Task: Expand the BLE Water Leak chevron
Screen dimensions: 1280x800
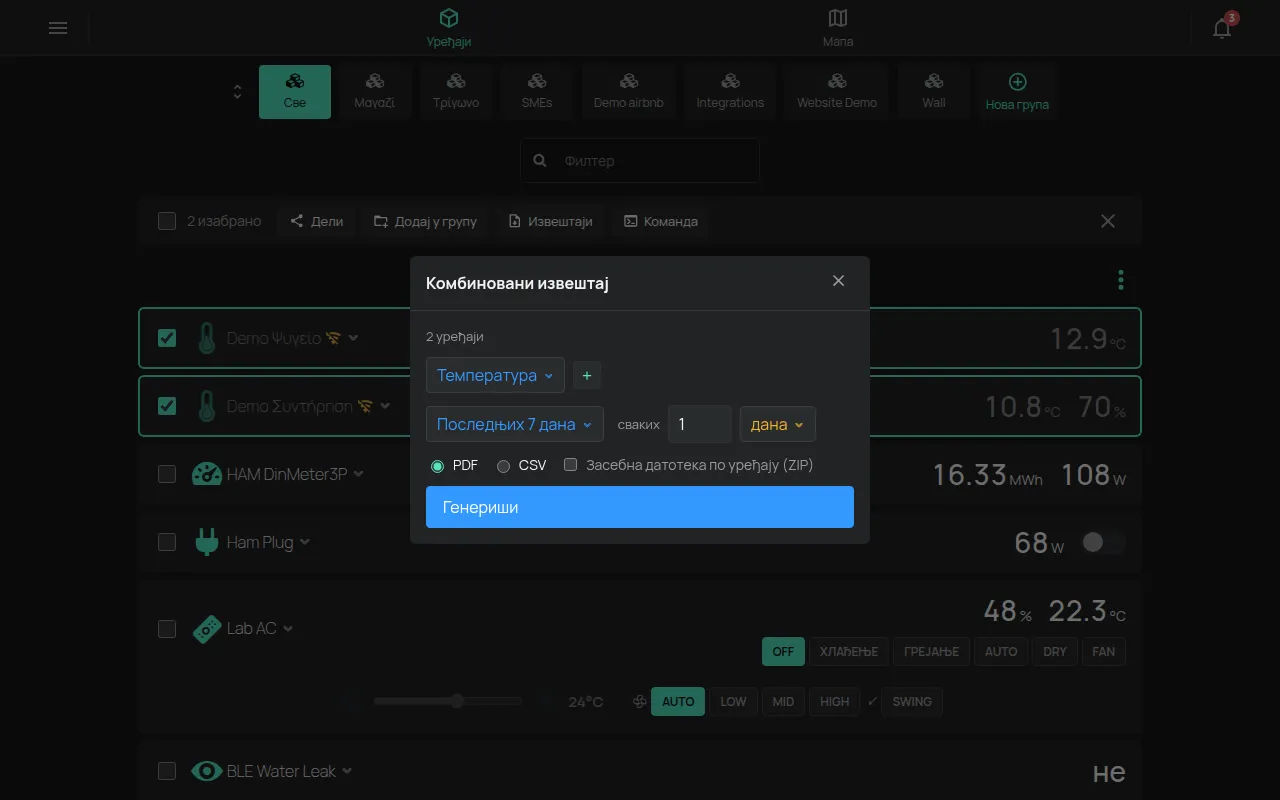Action: tap(347, 771)
